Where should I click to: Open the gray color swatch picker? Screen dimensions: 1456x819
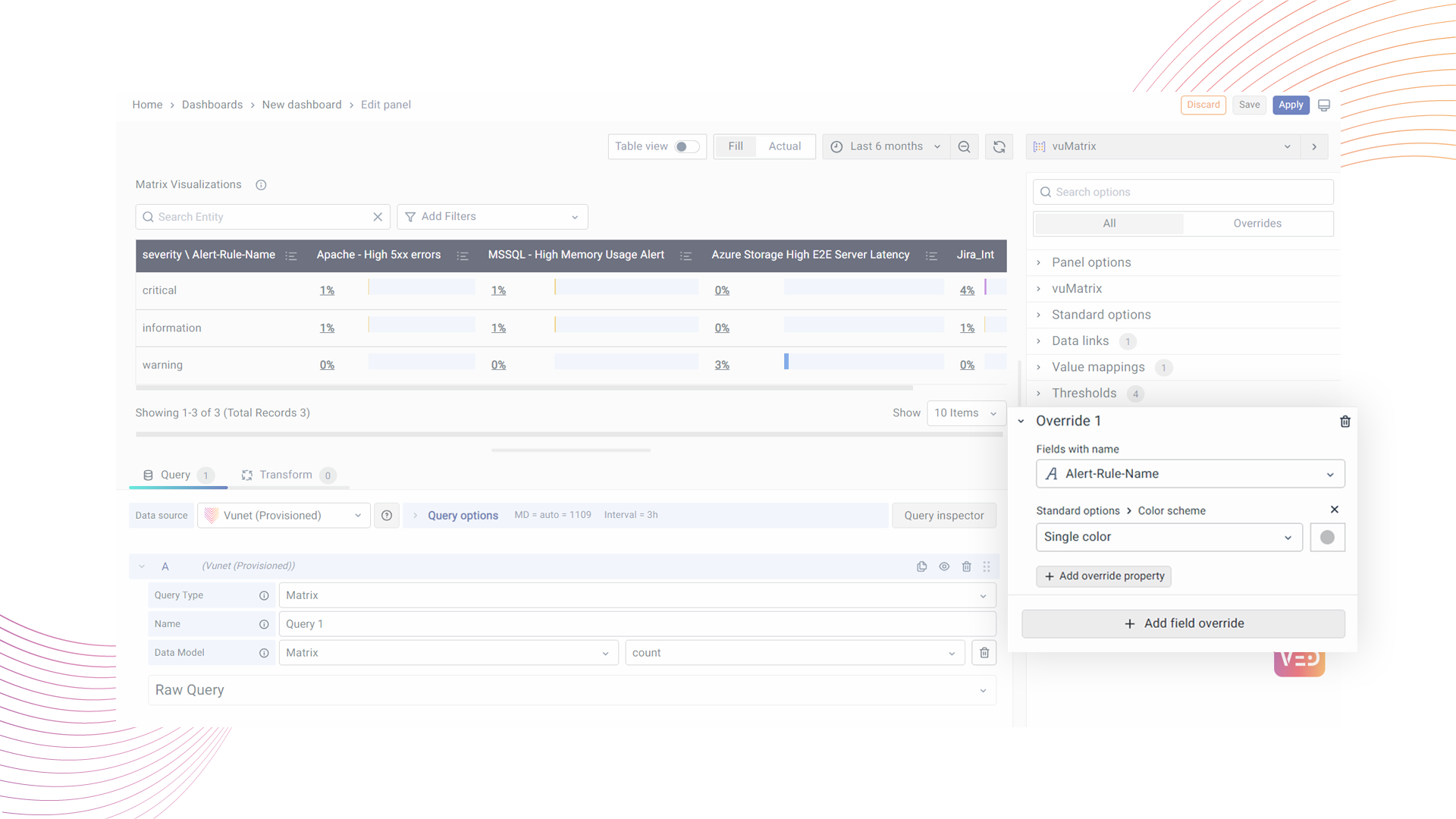tap(1326, 537)
